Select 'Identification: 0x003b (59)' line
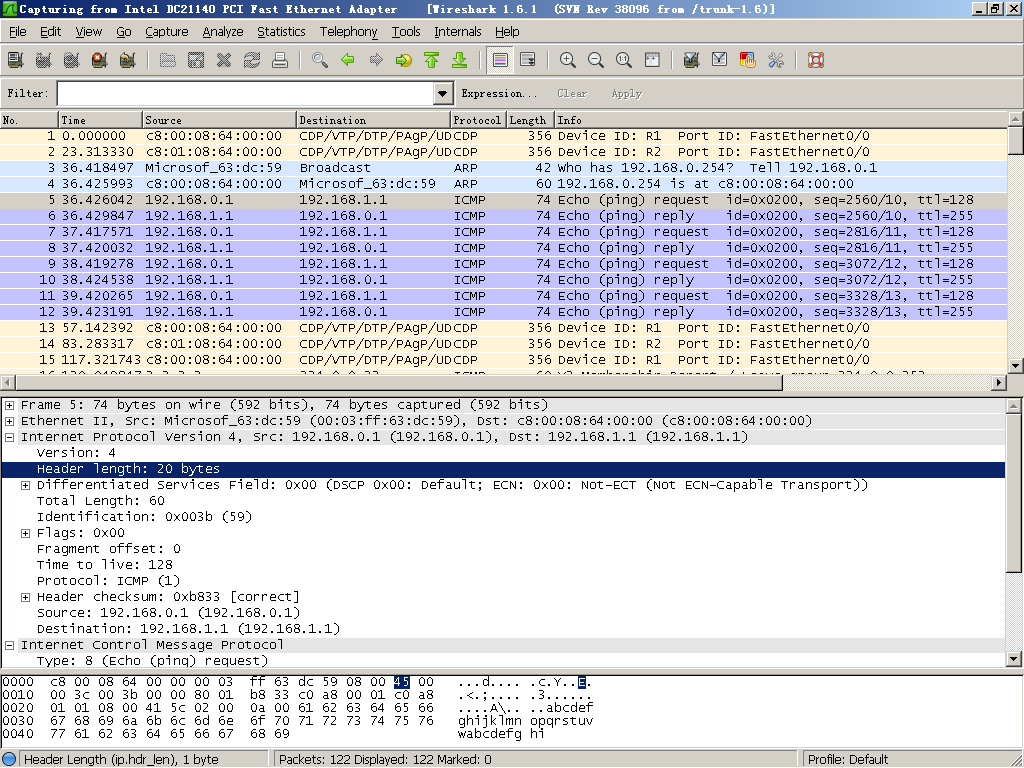The width and height of the screenshot is (1024, 768). (144, 517)
